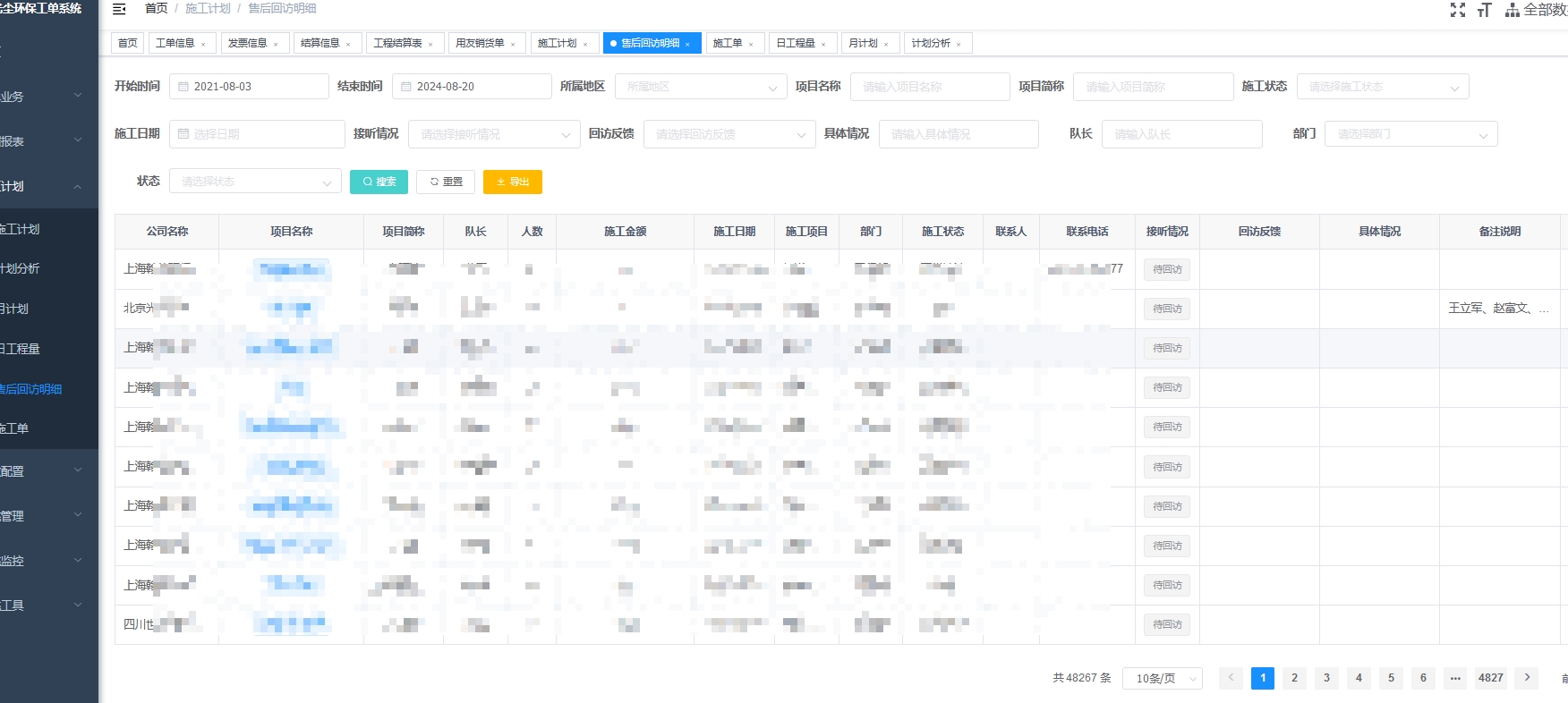Click the 备注说明 column header
This screenshot has width=1568, height=703.
1500,232
